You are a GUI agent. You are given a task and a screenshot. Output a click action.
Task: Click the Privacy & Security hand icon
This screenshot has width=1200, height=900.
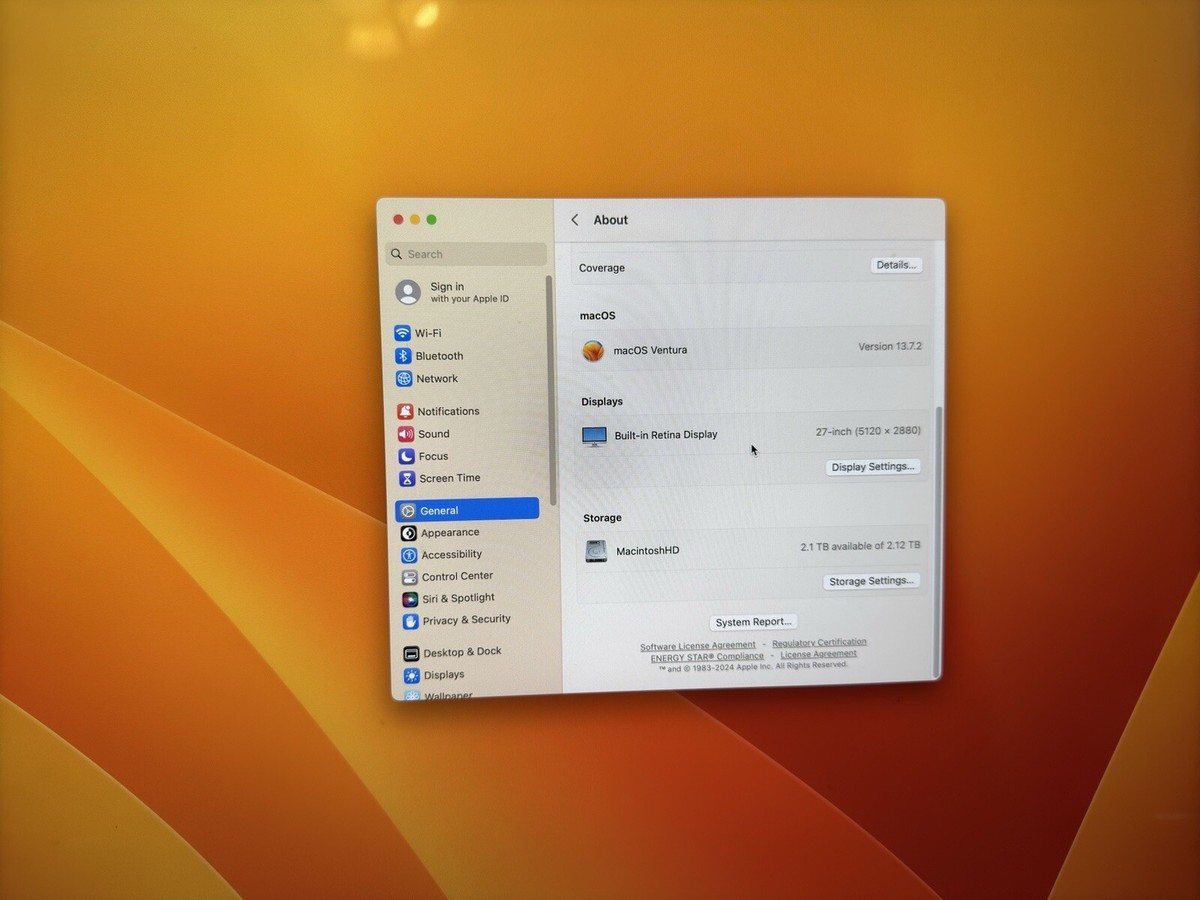tap(410, 621)
